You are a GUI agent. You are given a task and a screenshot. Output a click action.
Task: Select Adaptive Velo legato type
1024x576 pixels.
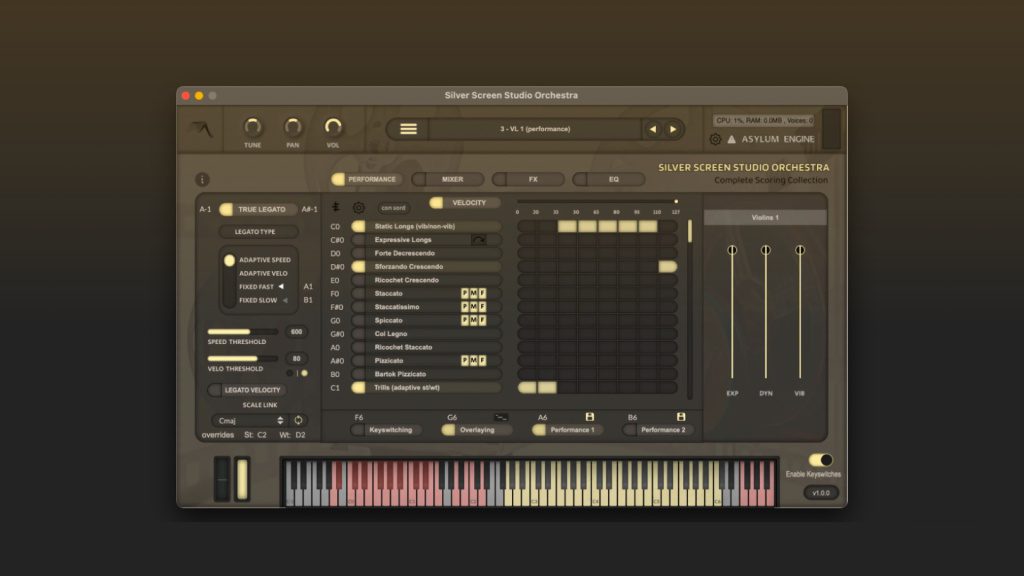click(x=263, y=274)
